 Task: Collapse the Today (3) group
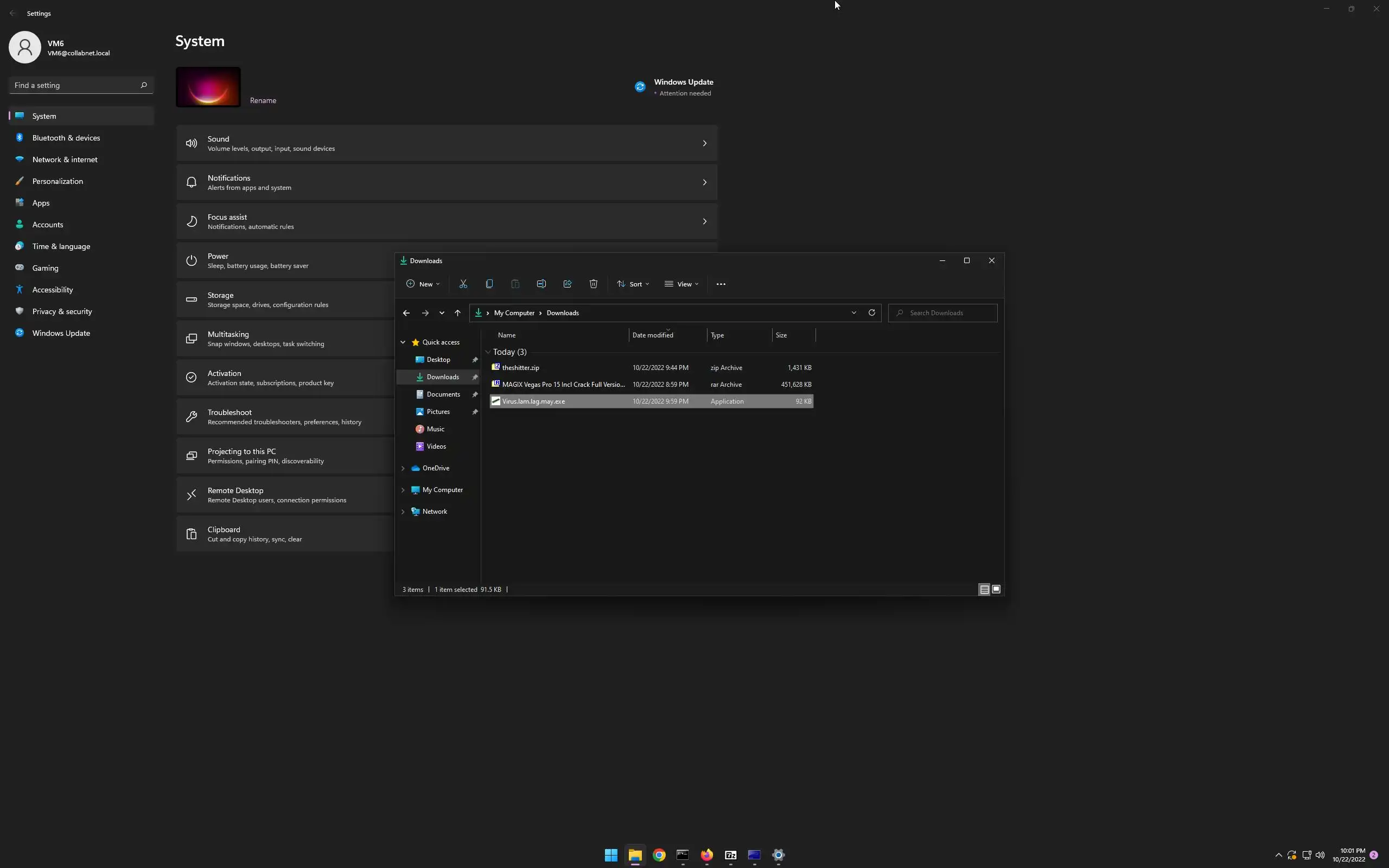(x=488, y=352)
